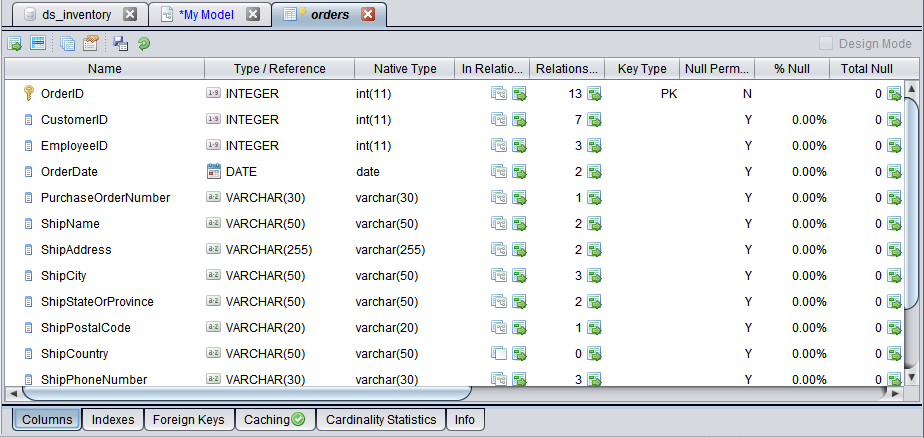
Task: Open the Foreign Keys tab
Action: click(189, 420)
